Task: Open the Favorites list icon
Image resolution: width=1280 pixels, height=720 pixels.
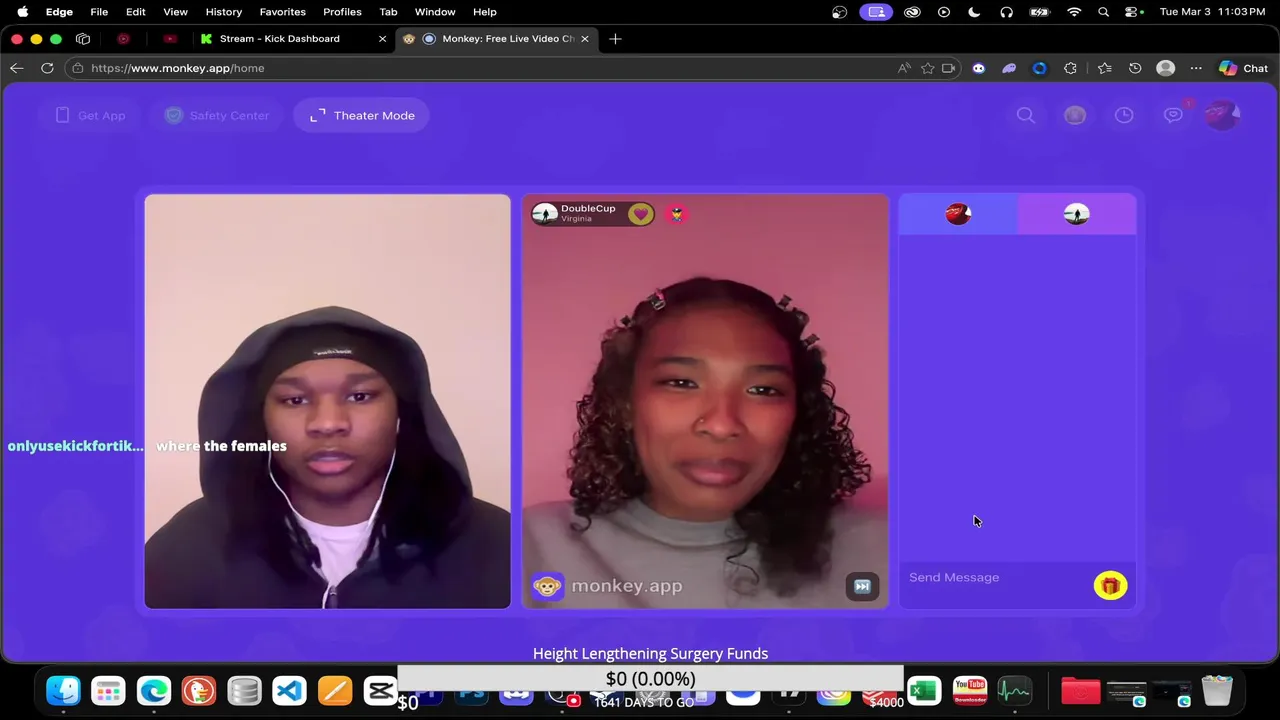Action: coord(1104,68)
